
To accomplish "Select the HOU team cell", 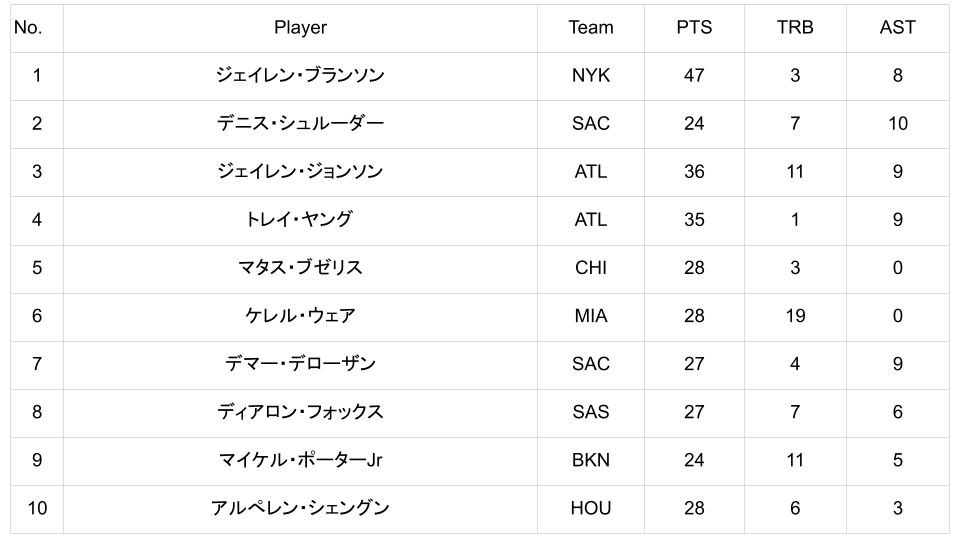I will 590,508.
